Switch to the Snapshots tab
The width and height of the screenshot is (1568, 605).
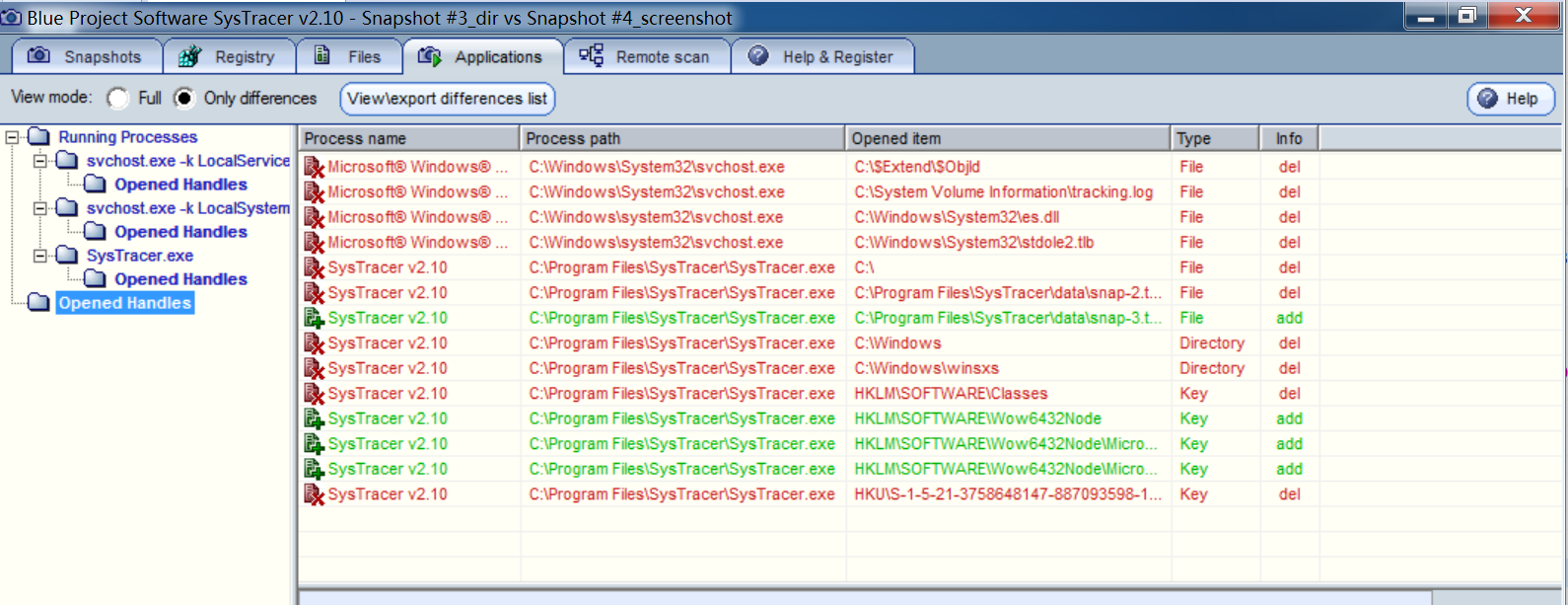point(86,56)
